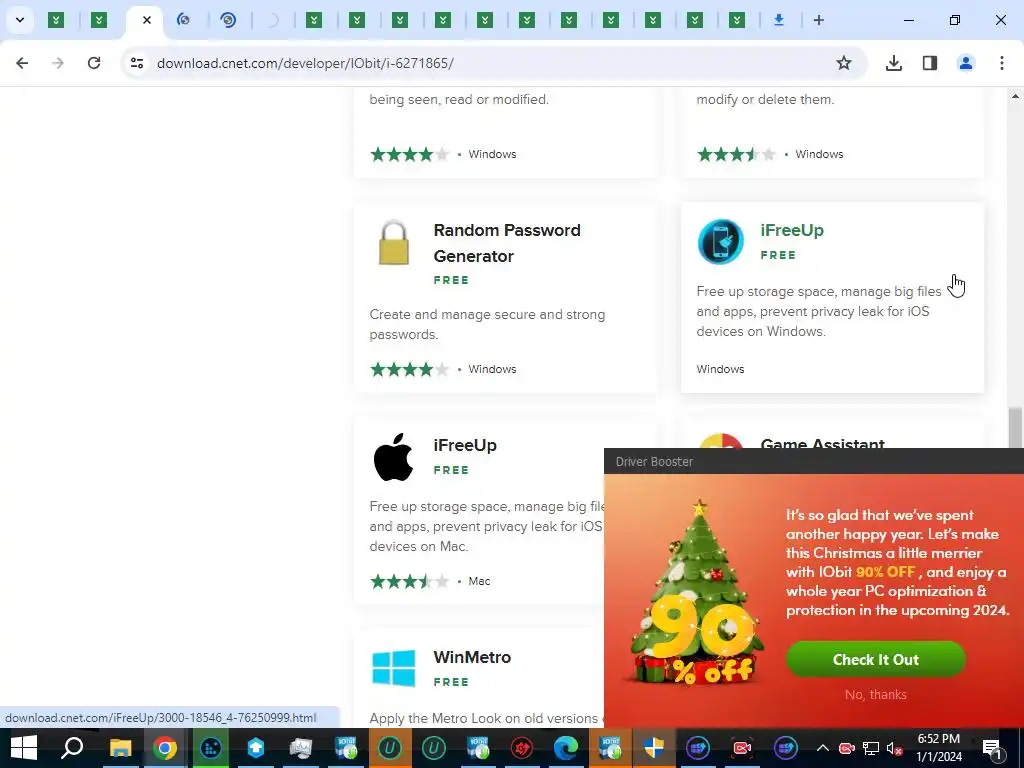Click the iFreeUp Windows description text
Screen dimensions: 1024x768
pyautogui.click(x=819, y=312)
